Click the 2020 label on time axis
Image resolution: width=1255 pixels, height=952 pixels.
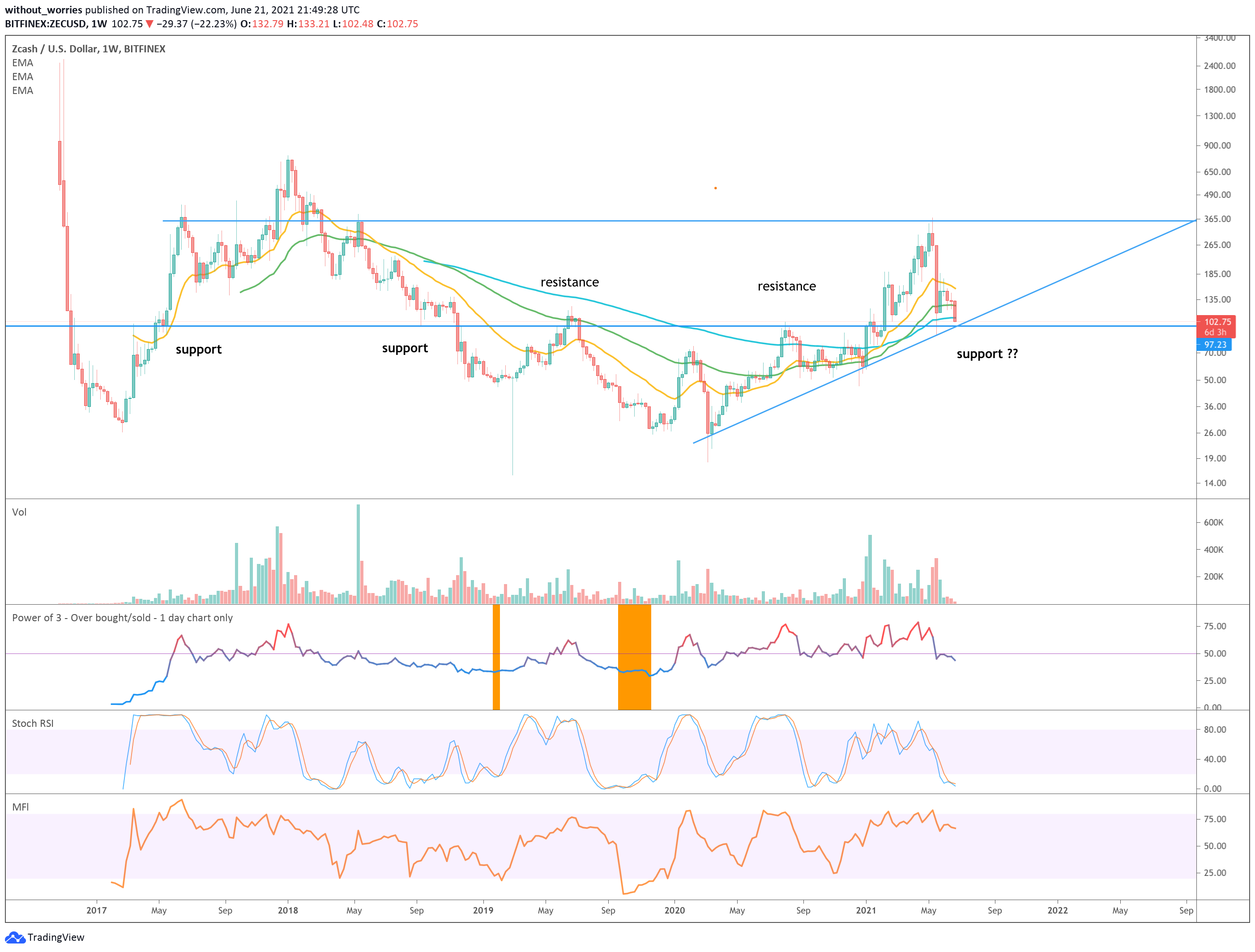(674, 910)
